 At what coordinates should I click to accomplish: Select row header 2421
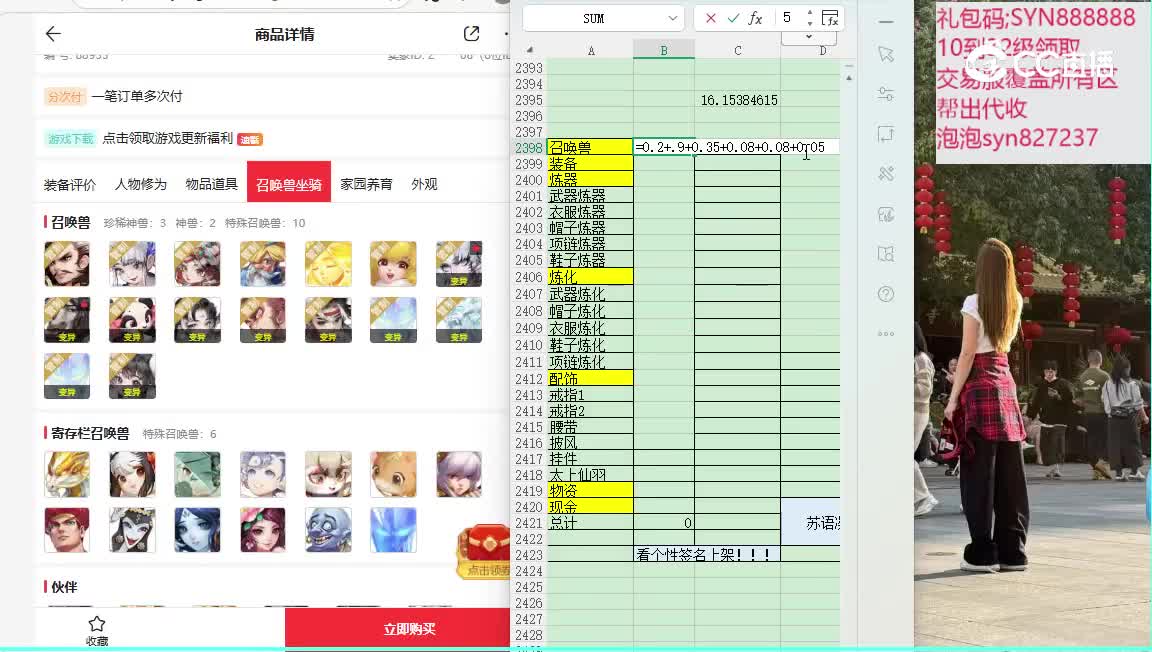(x=529, y=523)
